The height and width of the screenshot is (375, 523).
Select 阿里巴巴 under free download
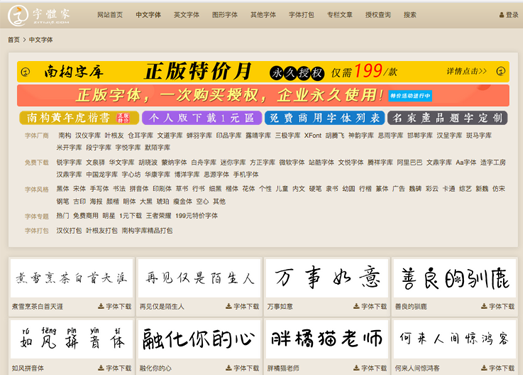(409, 162)
